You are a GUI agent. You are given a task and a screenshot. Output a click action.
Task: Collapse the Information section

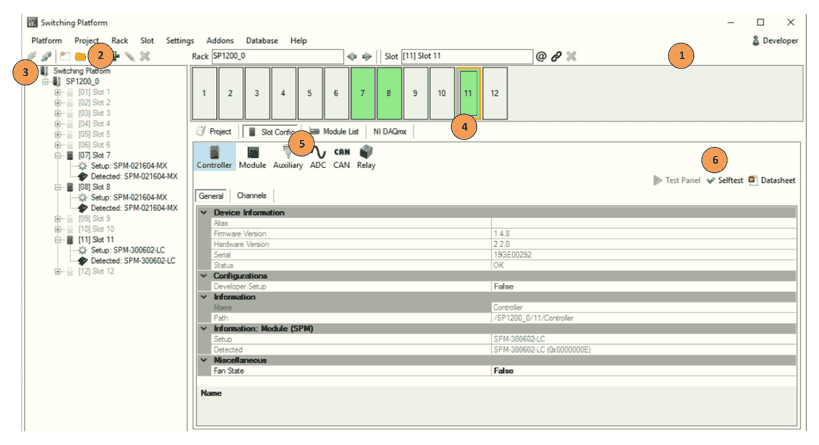pos(204,297)
